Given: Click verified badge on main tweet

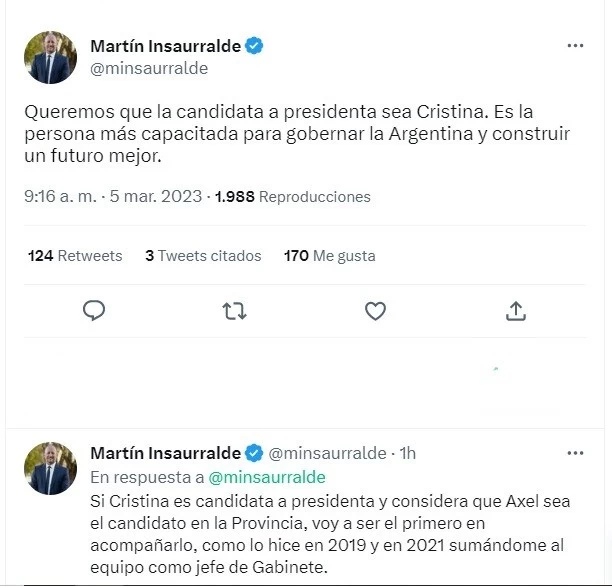Looking at the screenshot, I should [254, 46].
